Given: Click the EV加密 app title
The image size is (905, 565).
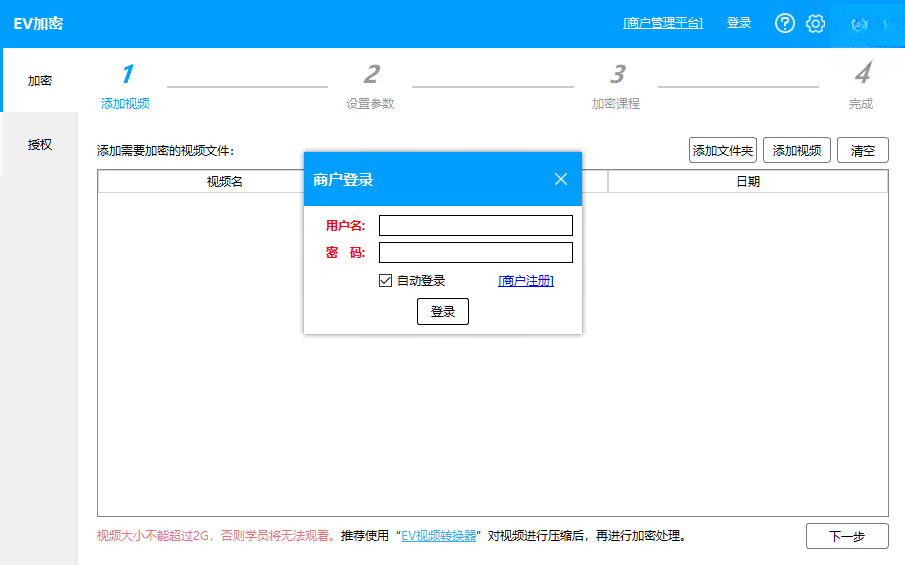Looking at the screenshot, I should click(38, 24).
